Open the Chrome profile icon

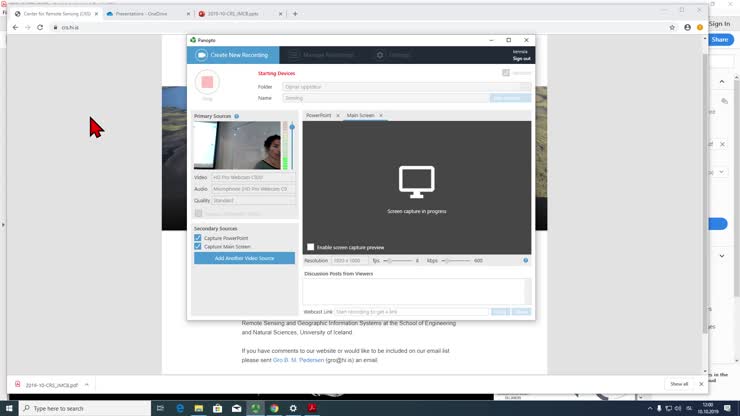click(687, 27)
